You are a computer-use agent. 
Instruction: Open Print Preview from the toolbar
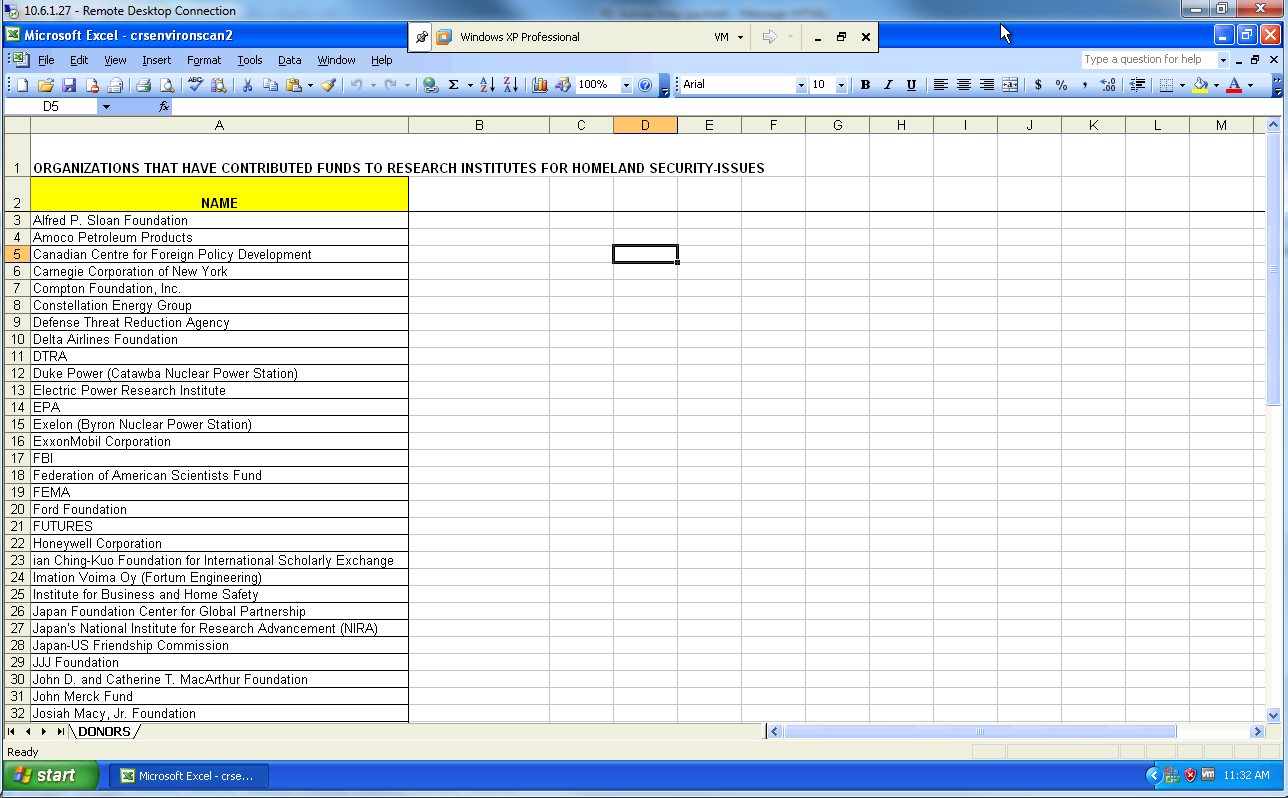tap(167, 85)
